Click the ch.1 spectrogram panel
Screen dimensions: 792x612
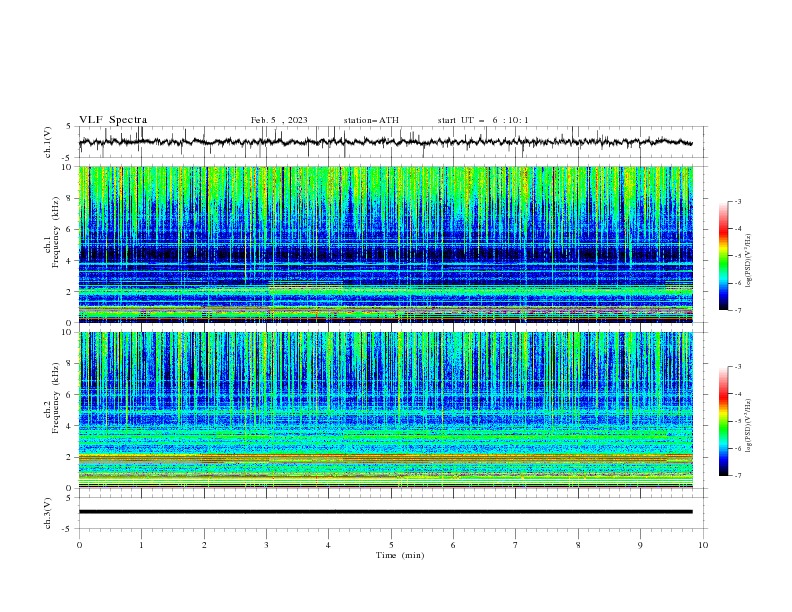click(386, 244)
